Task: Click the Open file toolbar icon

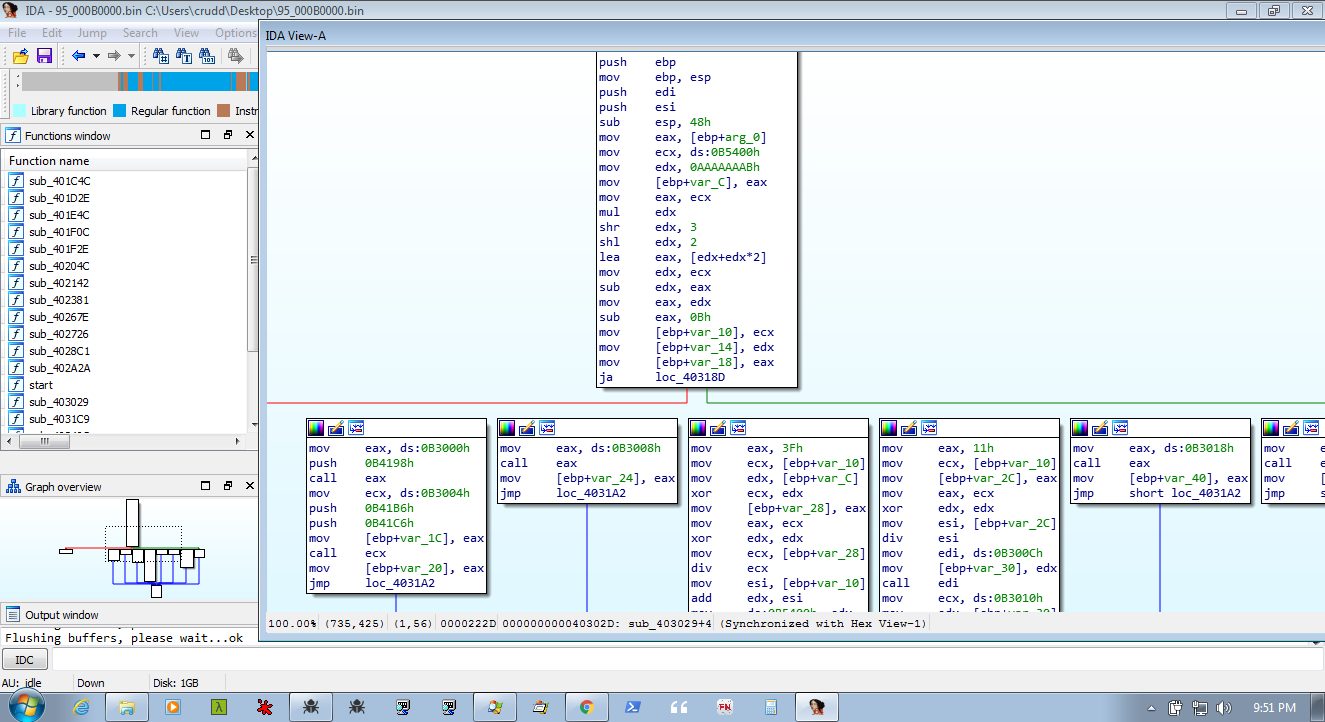Action: click(x=20, y=56)
